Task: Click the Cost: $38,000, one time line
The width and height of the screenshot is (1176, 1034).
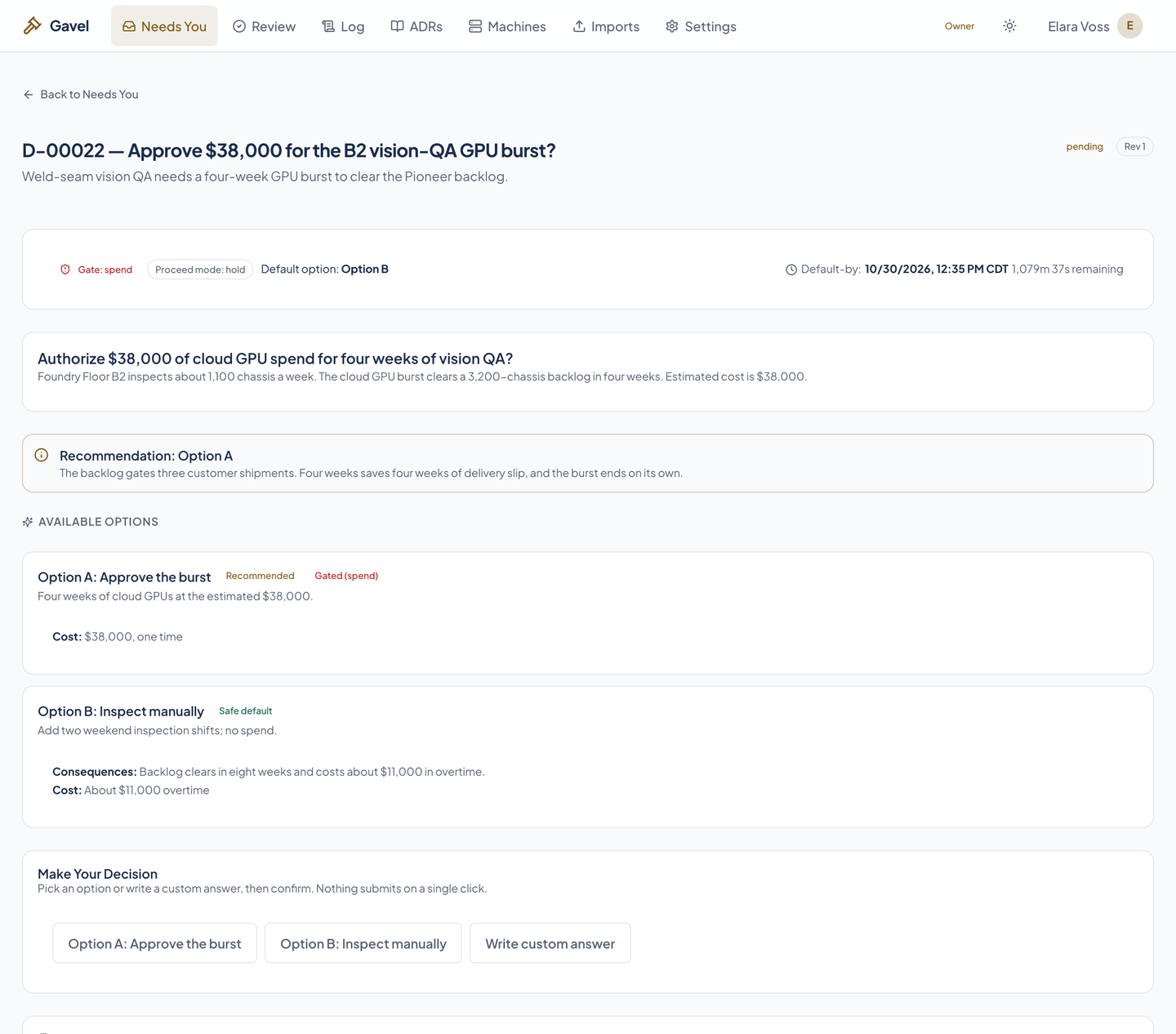Action: [x=118, y=637]
